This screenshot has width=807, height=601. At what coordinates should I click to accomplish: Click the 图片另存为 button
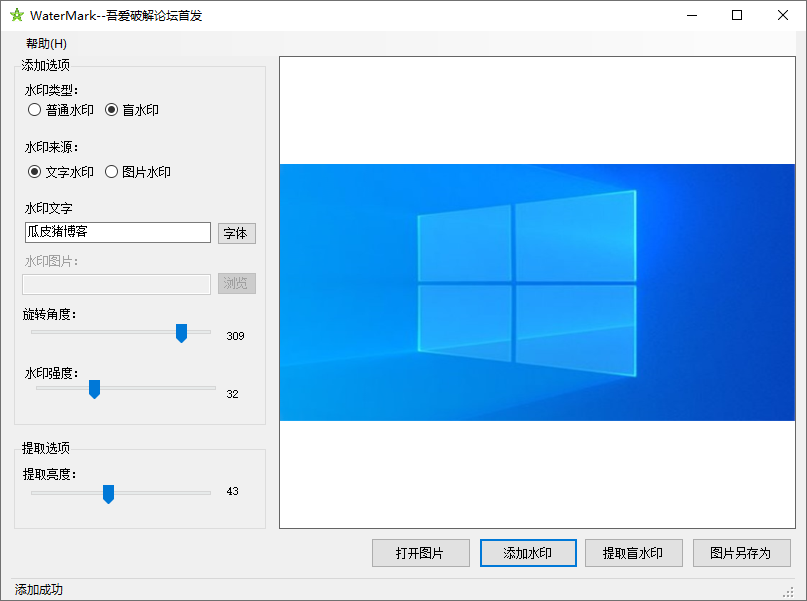pyautogui.click(x=741, y=553)
